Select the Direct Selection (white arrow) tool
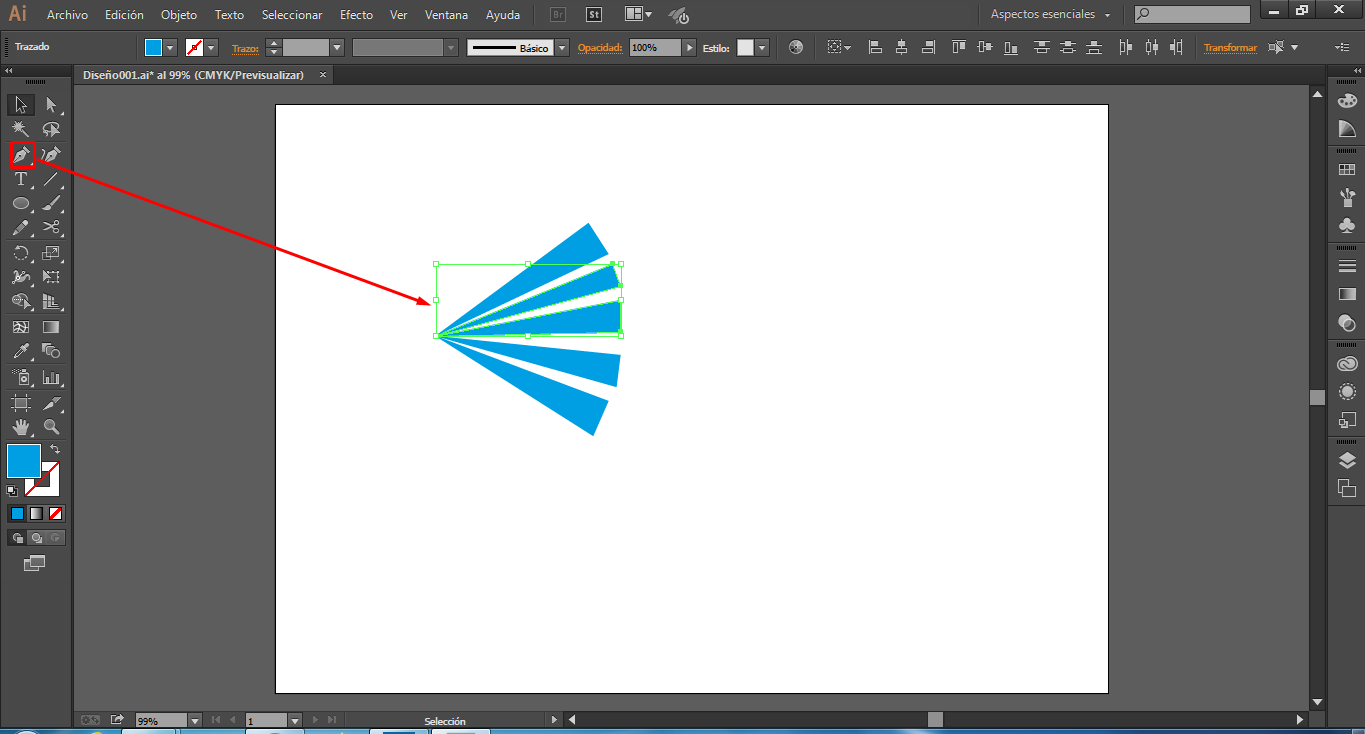Viewport: 1365px width, 734px height. tap(52, 105)
